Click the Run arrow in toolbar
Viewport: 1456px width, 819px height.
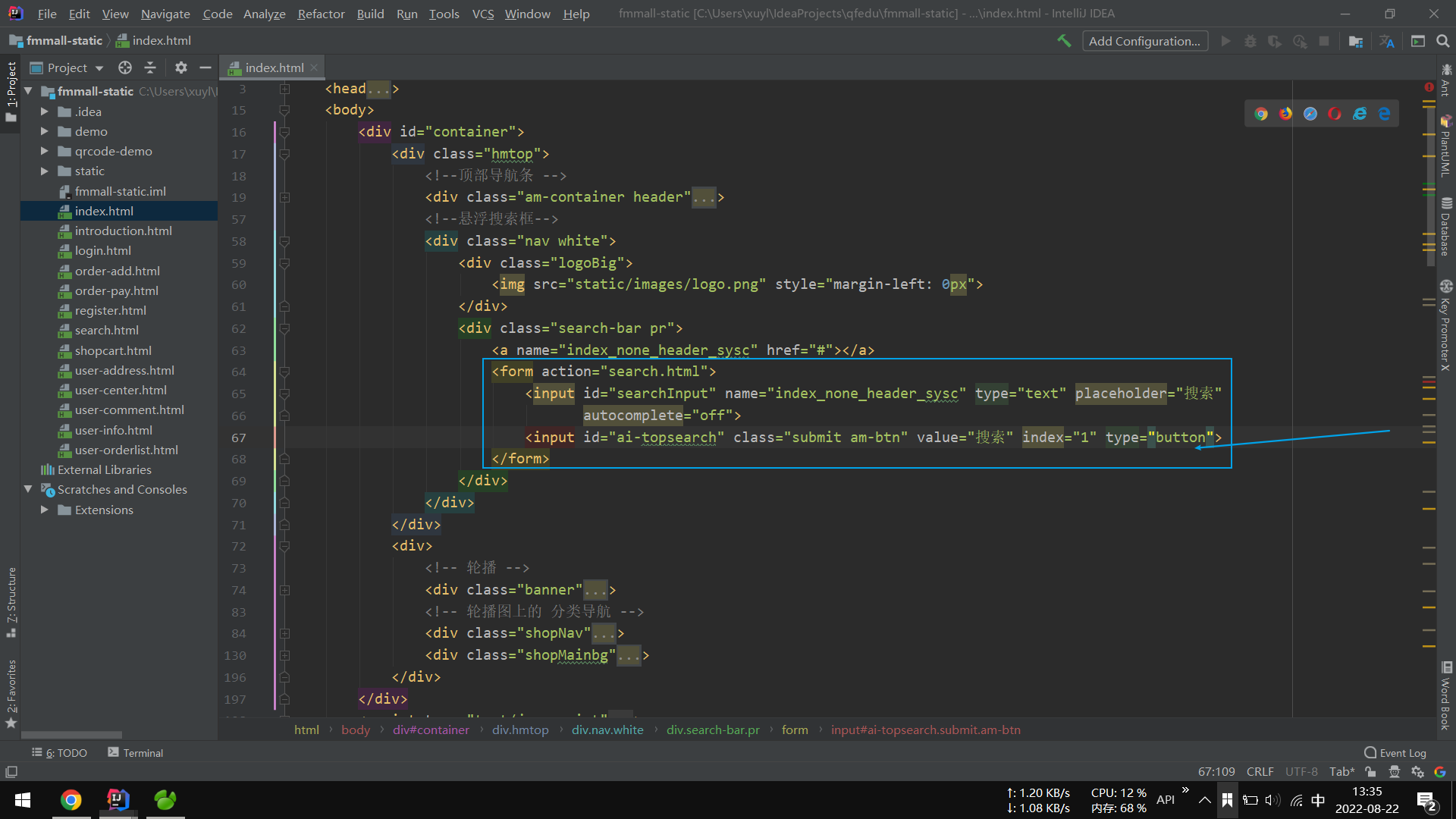coord(1225,41)
